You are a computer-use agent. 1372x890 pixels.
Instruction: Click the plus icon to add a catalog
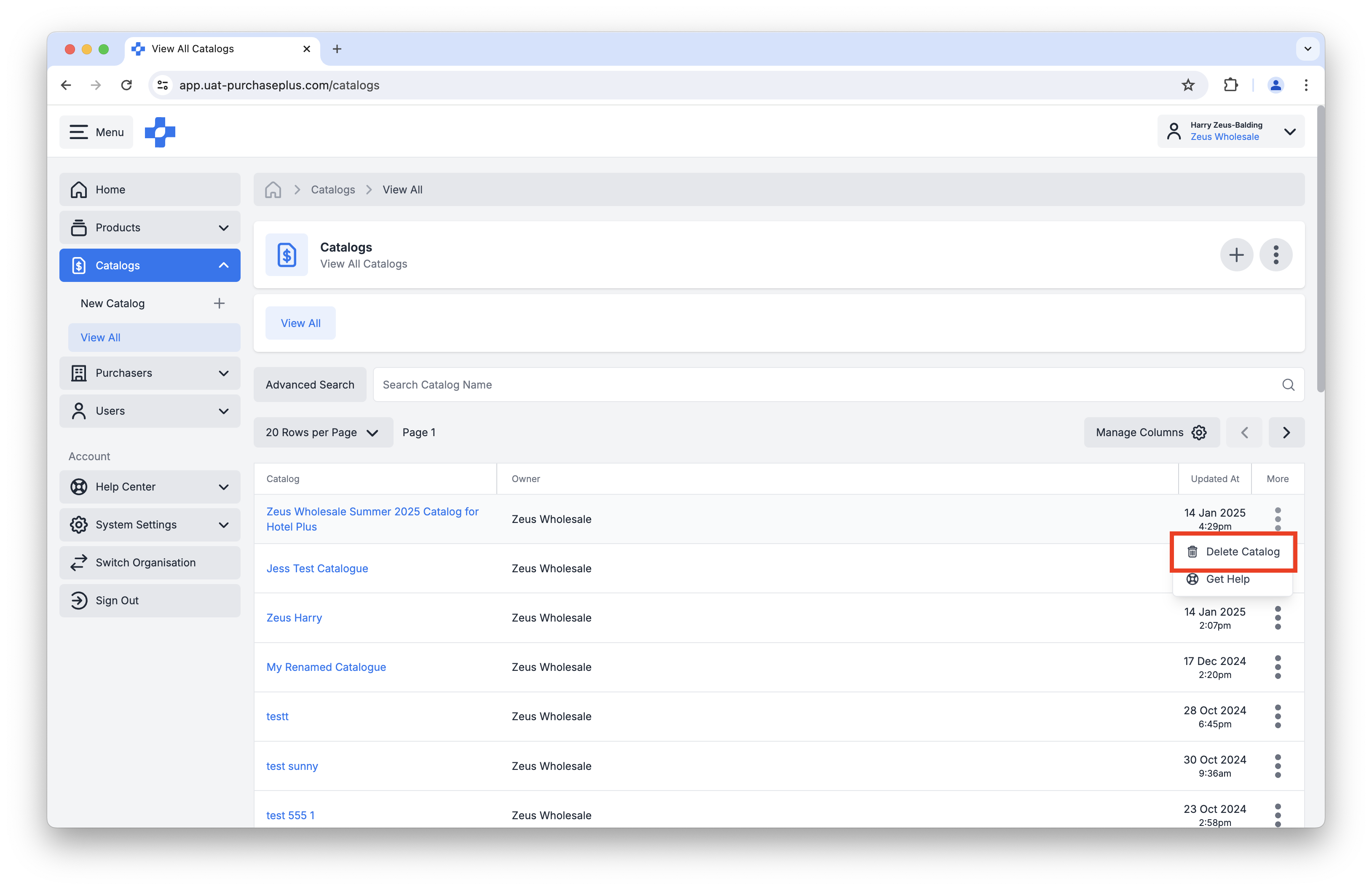[x=1237, y=255]
